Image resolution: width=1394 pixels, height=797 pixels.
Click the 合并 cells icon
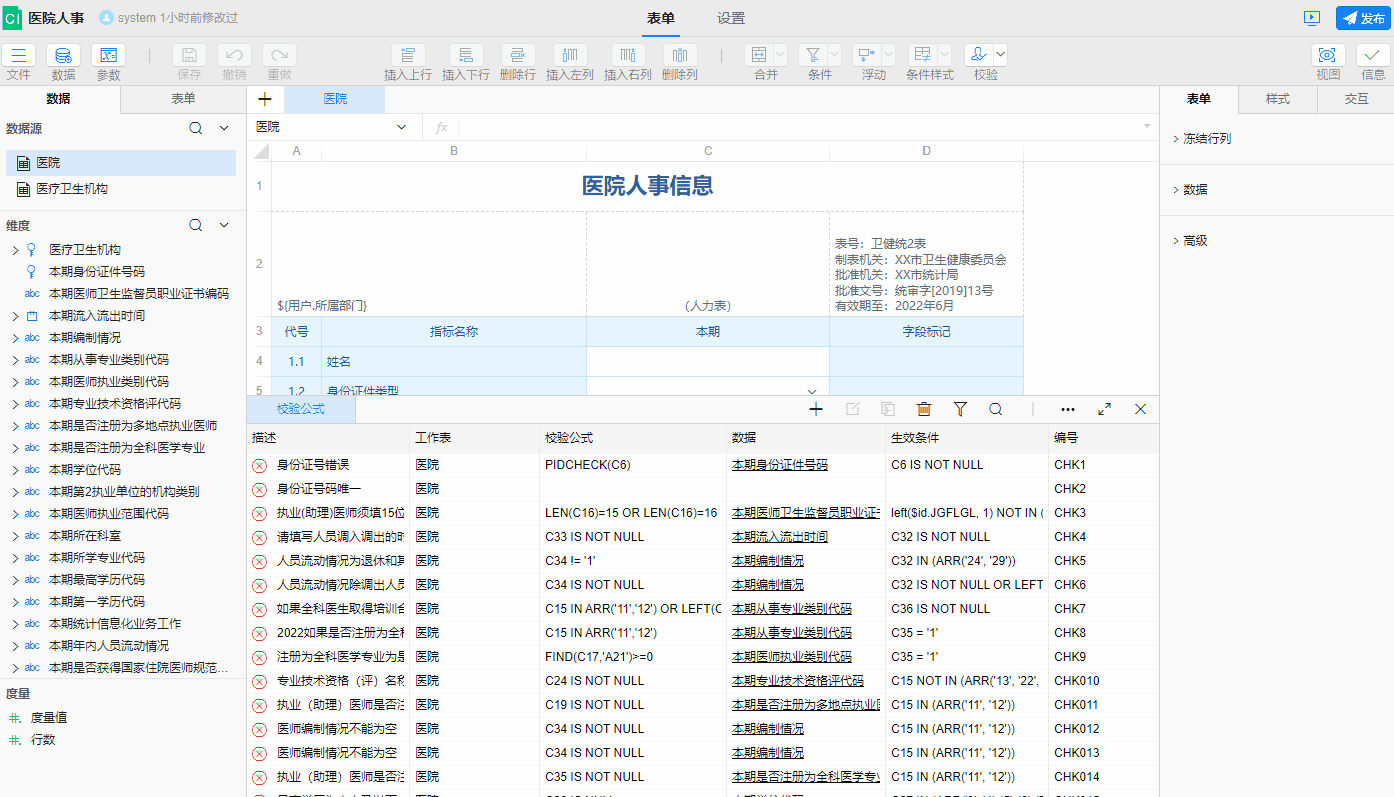click(x=759, y=56)
